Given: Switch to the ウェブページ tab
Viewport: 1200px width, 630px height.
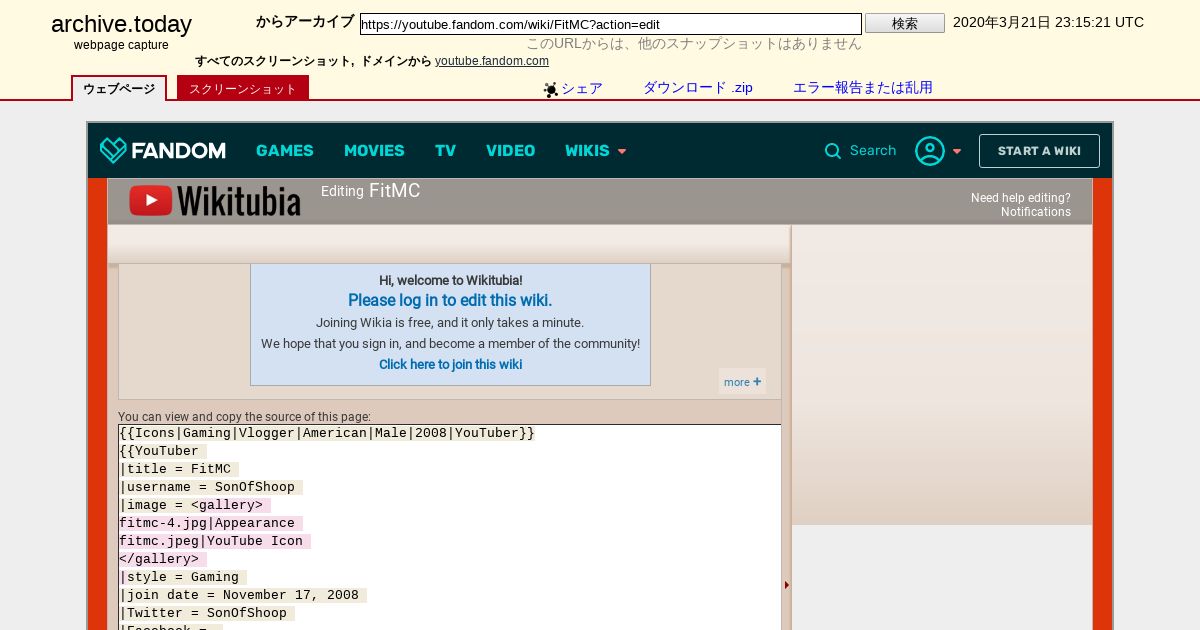Looking at the screenshot, I should click(x=119, y=88).
